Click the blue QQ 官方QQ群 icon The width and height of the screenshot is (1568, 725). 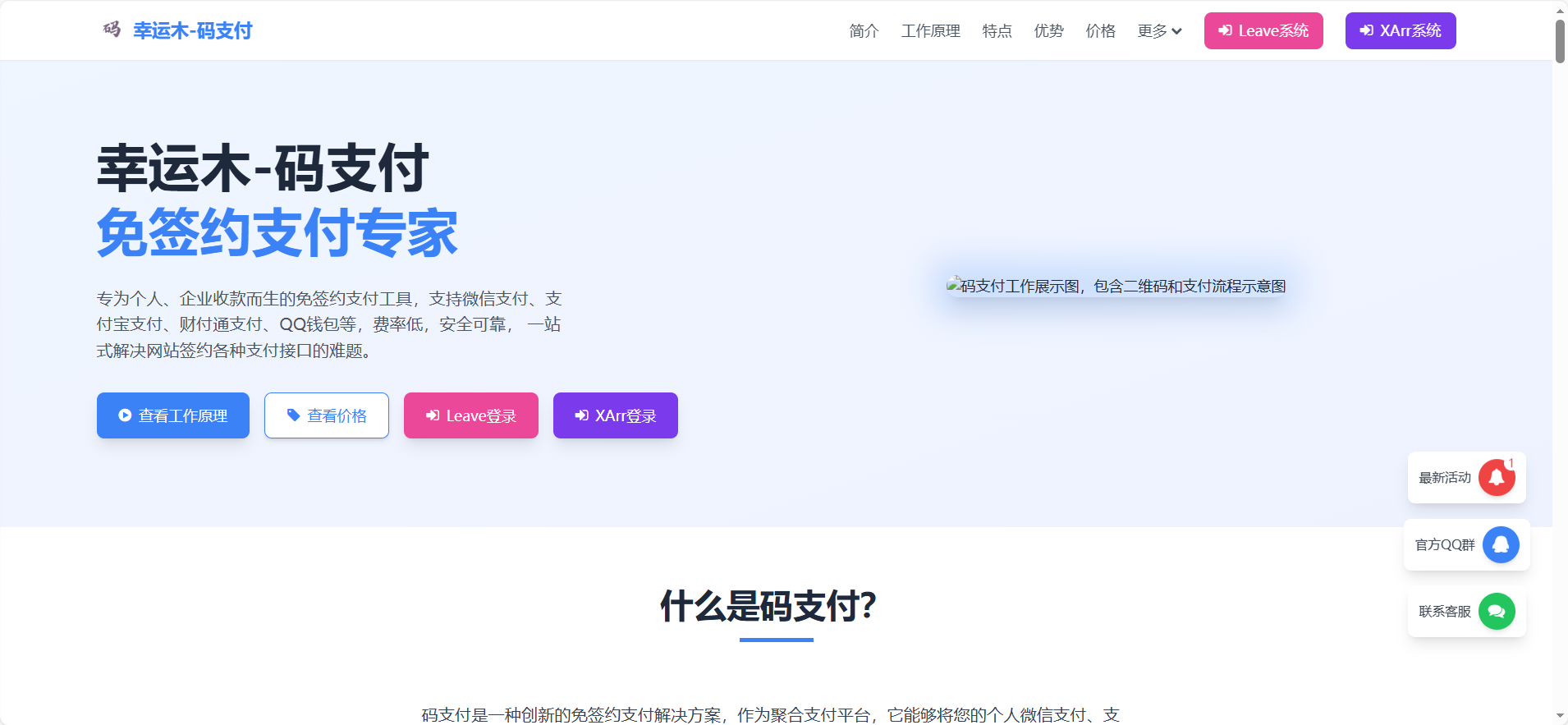click(x=1501, y=544)
